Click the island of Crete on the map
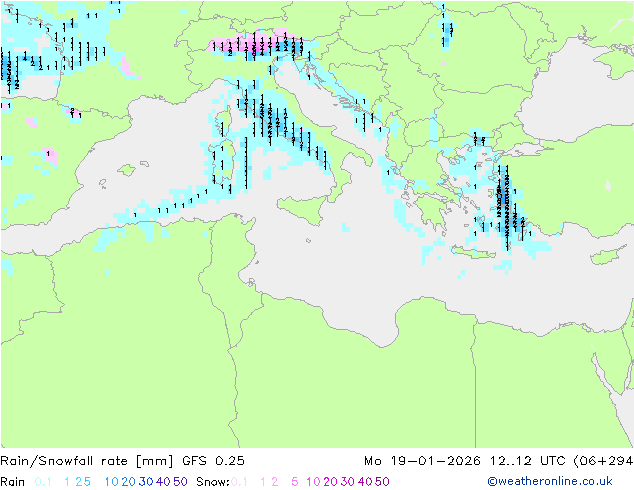The width and height of the screenshot is (634, 490). tap(473, 252)
